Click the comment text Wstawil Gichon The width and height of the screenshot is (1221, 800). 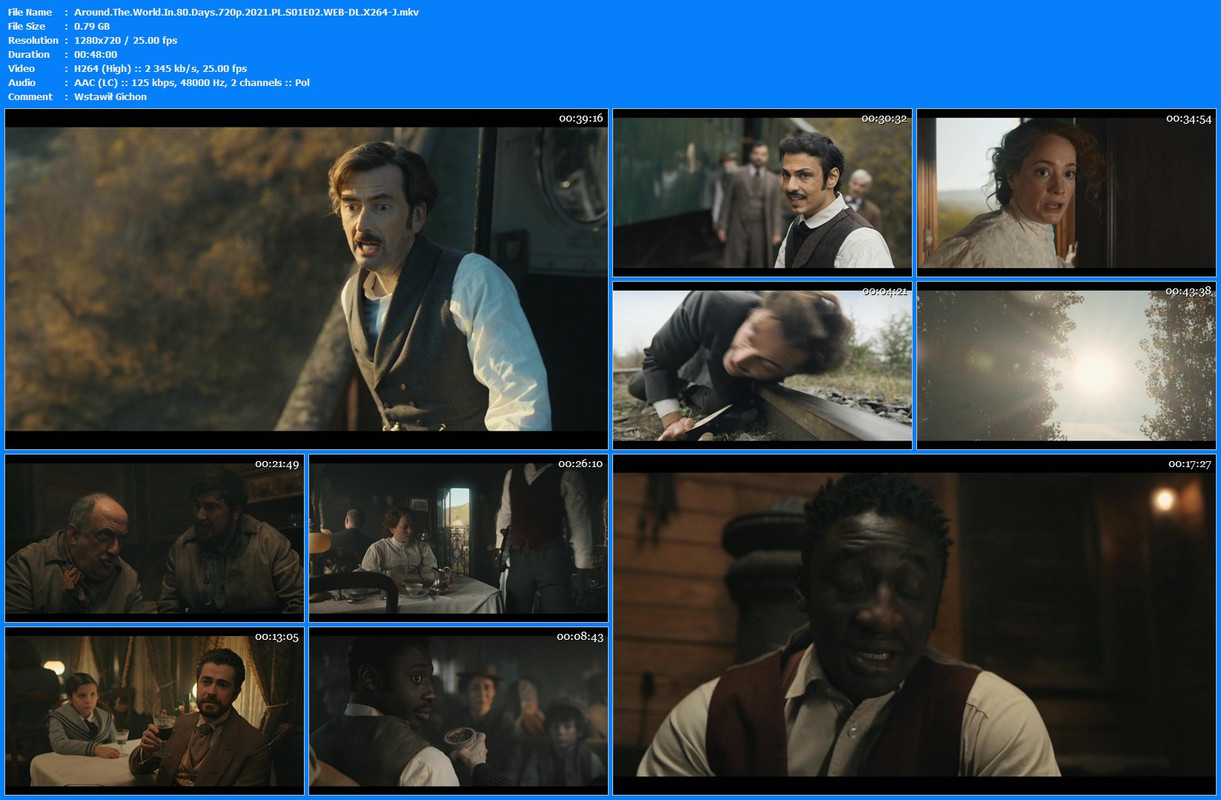[x=111, y=96]
